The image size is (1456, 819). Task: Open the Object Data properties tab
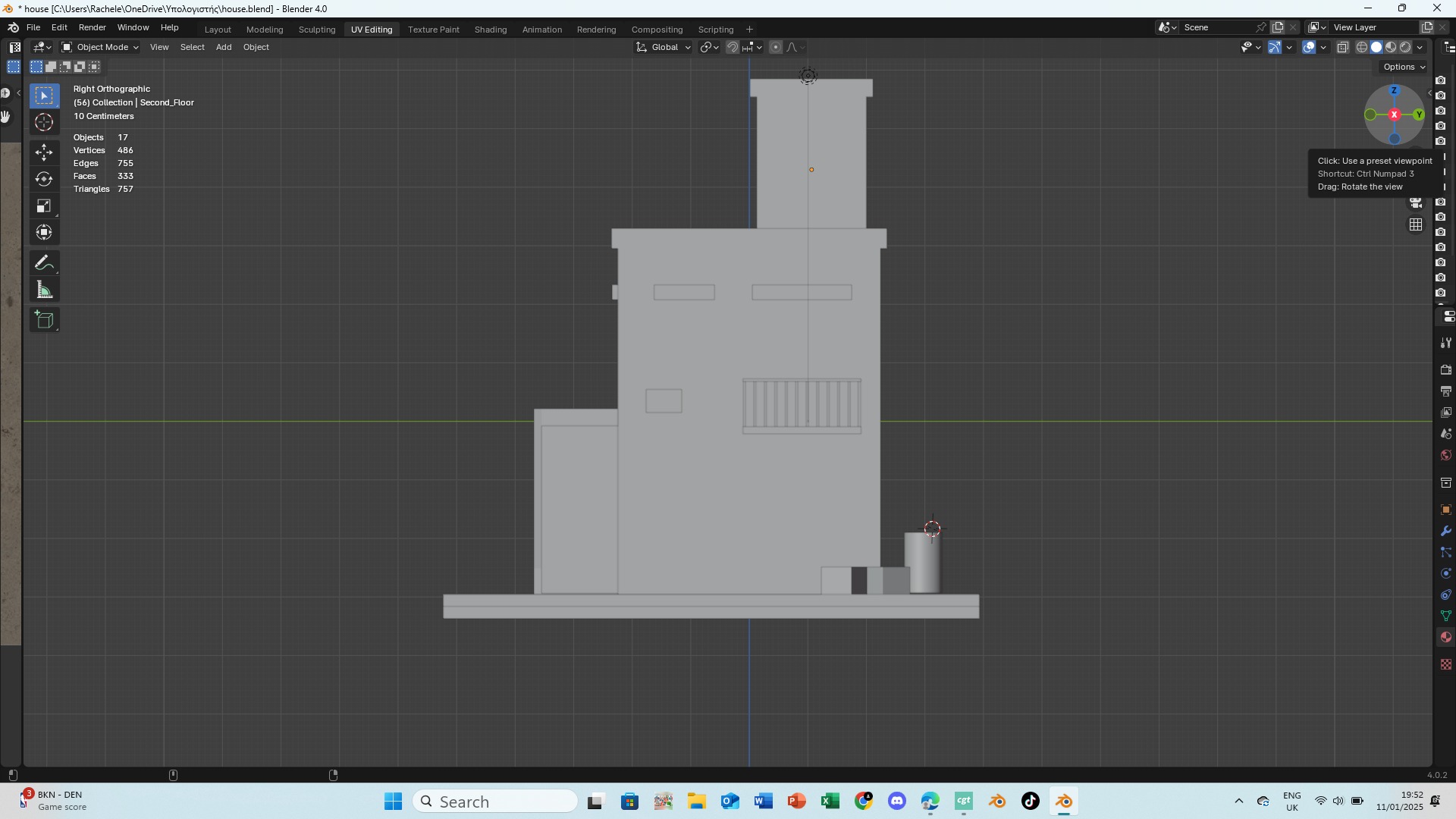point(1446,616)
